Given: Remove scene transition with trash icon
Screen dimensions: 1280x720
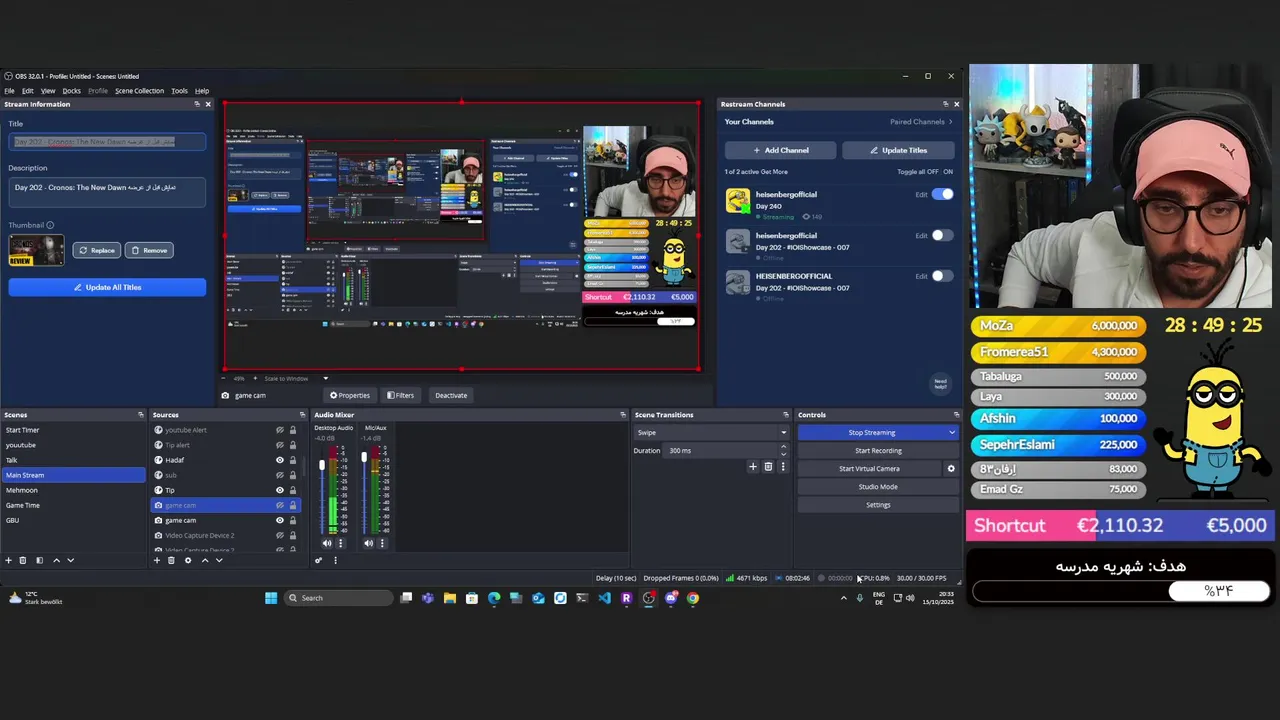Looking at the screenshot, I should click(x=768, y=466).
